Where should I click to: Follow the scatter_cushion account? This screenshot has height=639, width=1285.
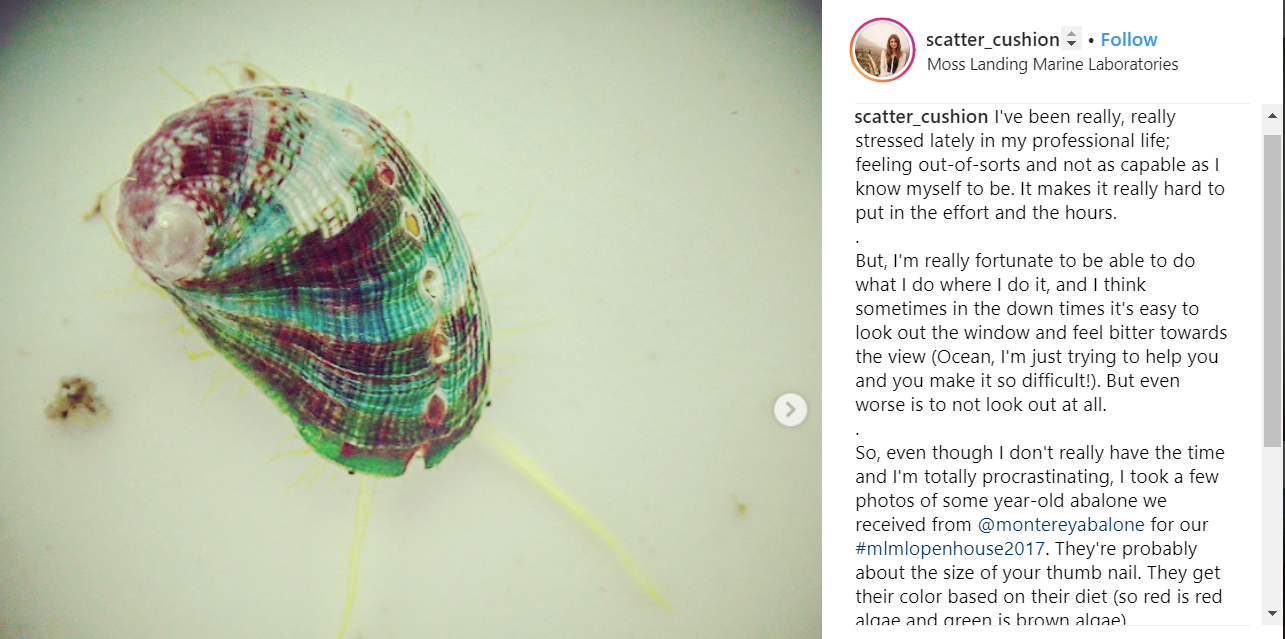(1129, 40)
